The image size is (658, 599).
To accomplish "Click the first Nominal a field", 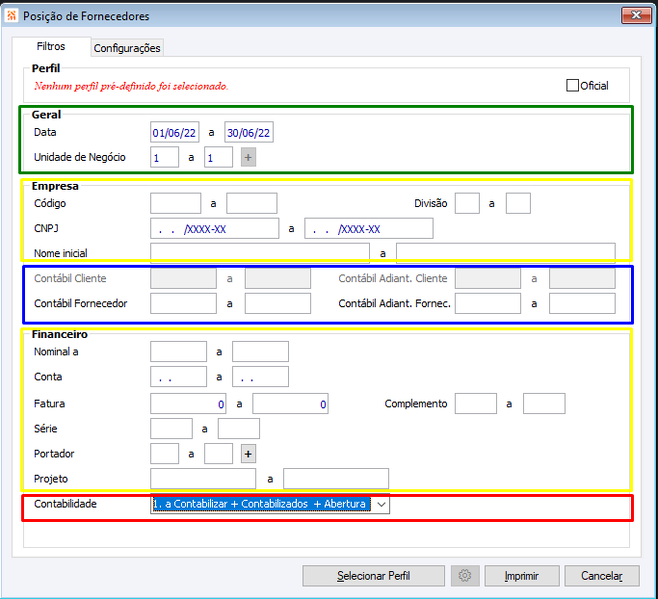I will (x=178, y=351).
